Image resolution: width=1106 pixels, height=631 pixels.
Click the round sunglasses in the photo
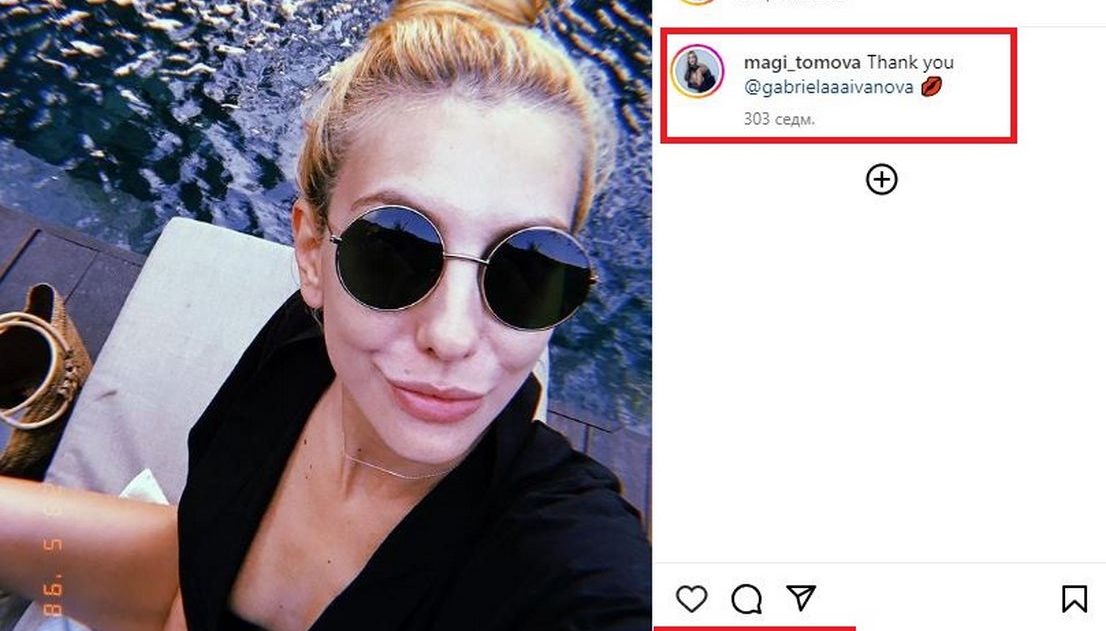click(x=463, y=268)
